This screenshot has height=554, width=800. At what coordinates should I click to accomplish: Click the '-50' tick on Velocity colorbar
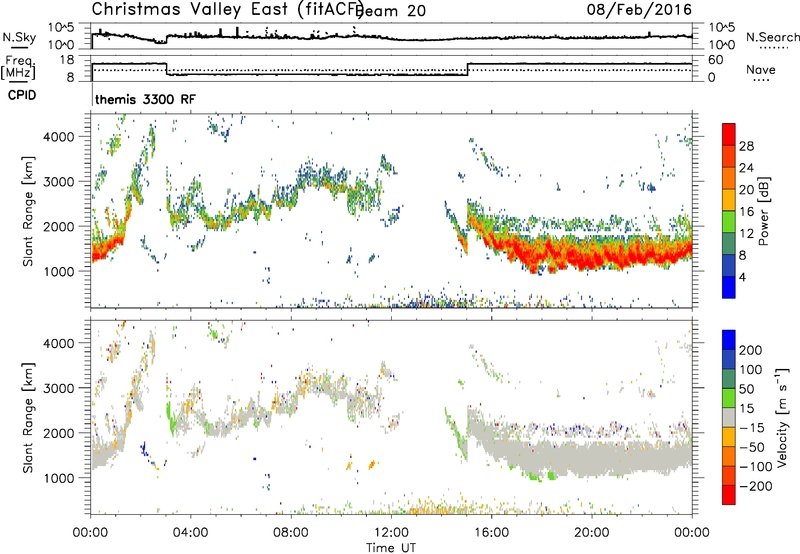pos(752,447)
